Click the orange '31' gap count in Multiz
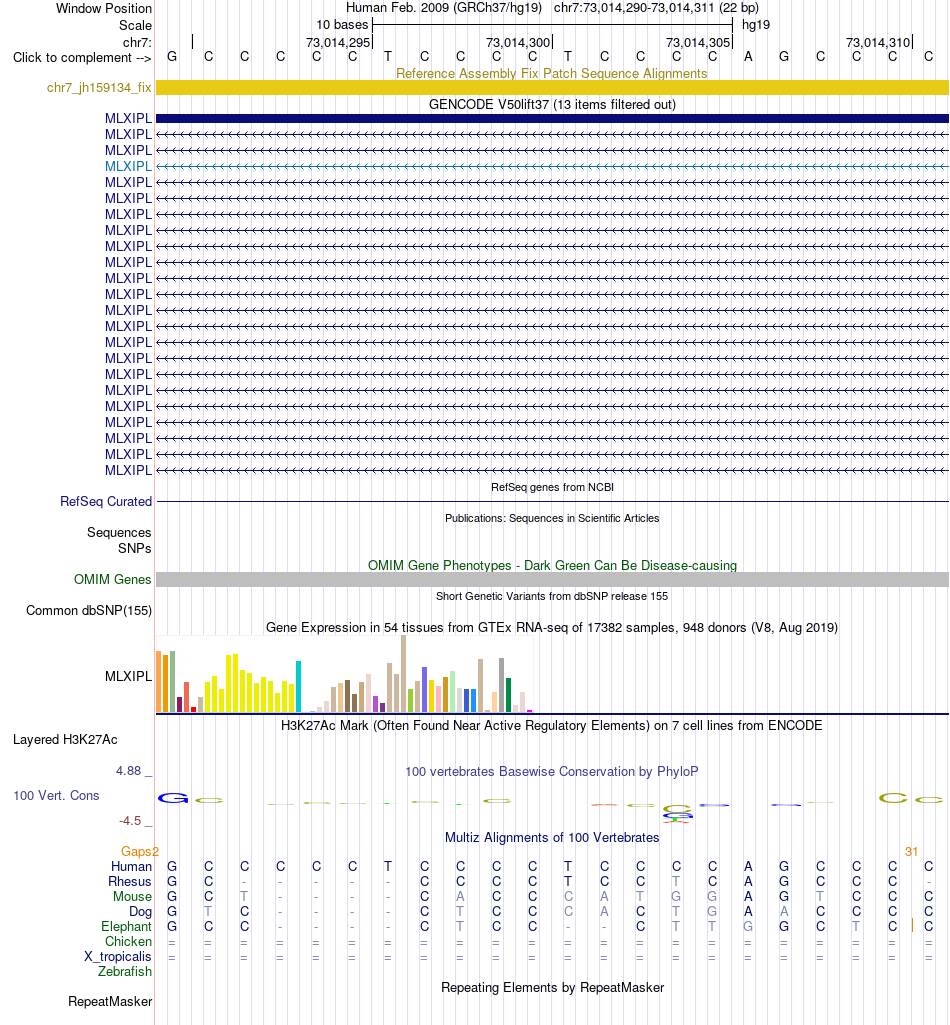 (x=911, y=851)
